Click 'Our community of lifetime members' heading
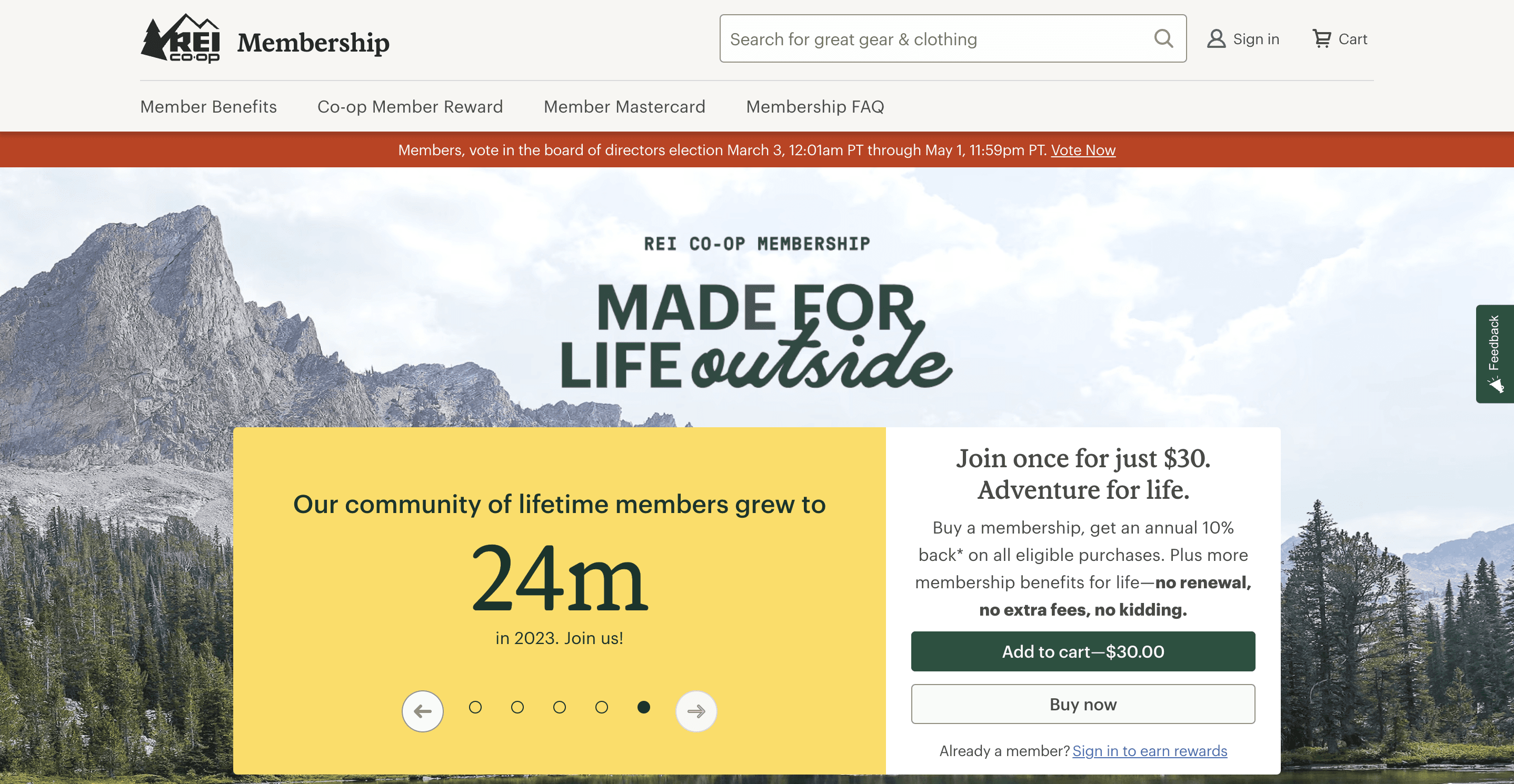 [560, 505]
